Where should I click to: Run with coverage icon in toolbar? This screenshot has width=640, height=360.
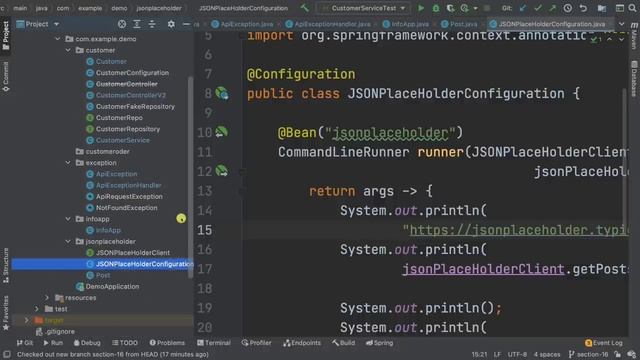(x=450, y=8)
